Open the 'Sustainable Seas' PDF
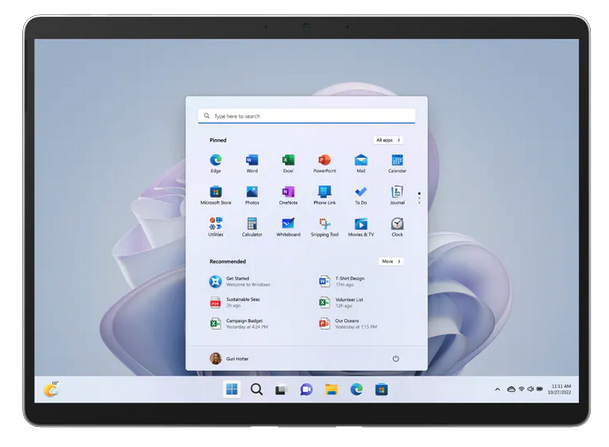This screenshot has height=447, width=609. coord(235,302)
